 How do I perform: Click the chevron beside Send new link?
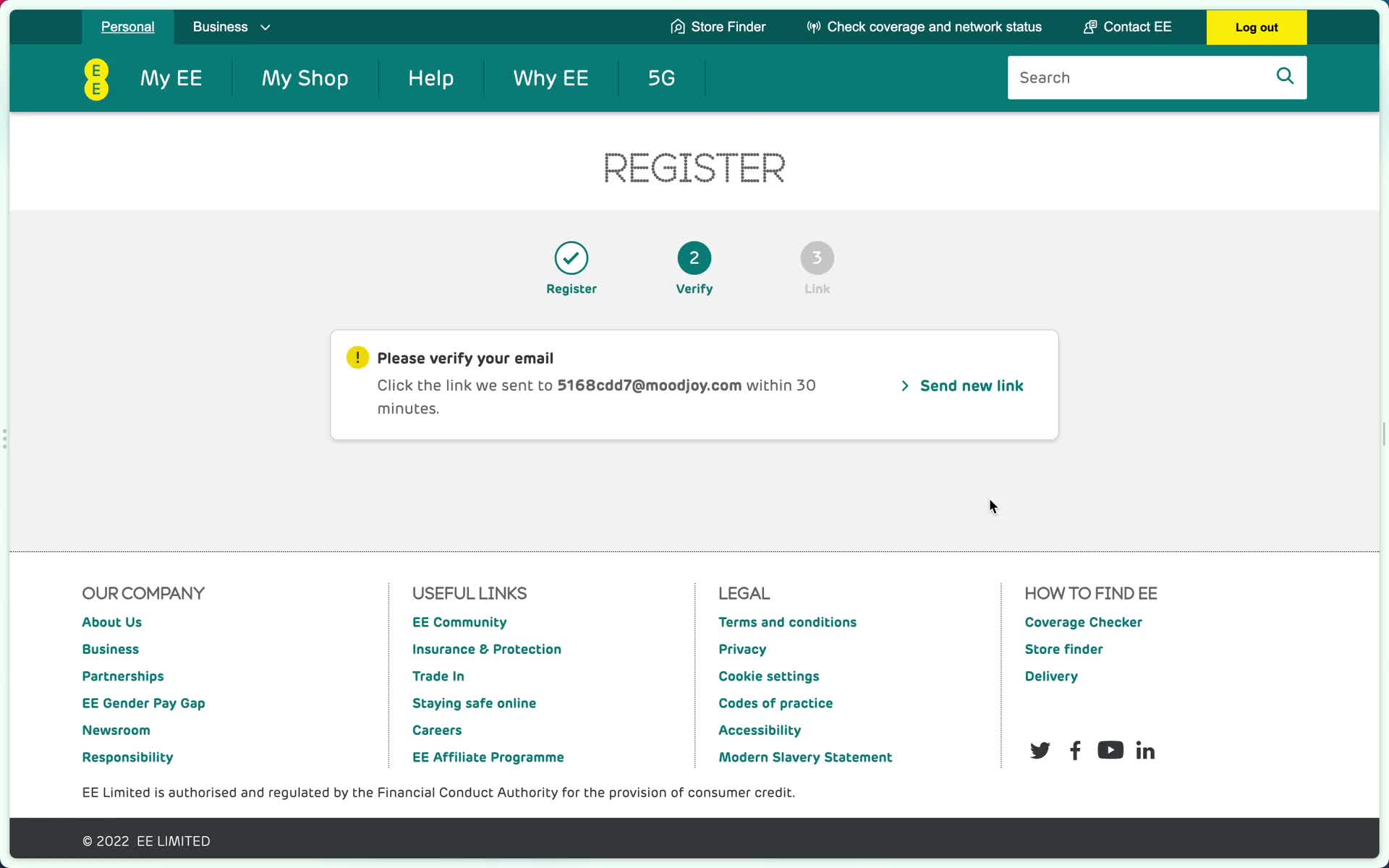pyautogui.click(x=904, y=386)
